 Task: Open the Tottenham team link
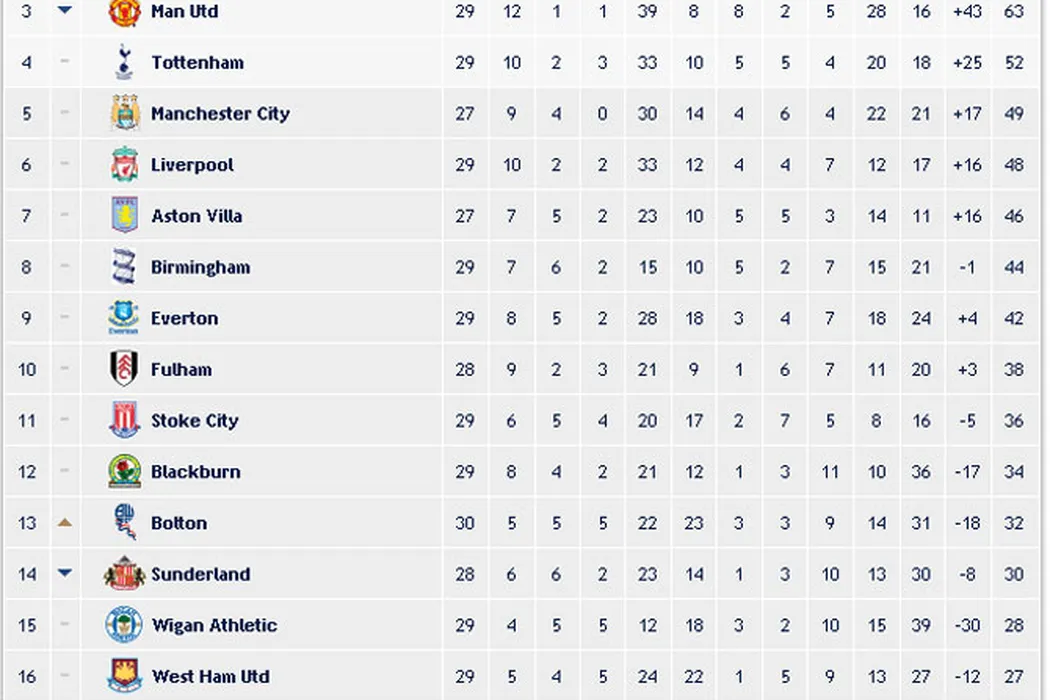(x=197, y=62)
